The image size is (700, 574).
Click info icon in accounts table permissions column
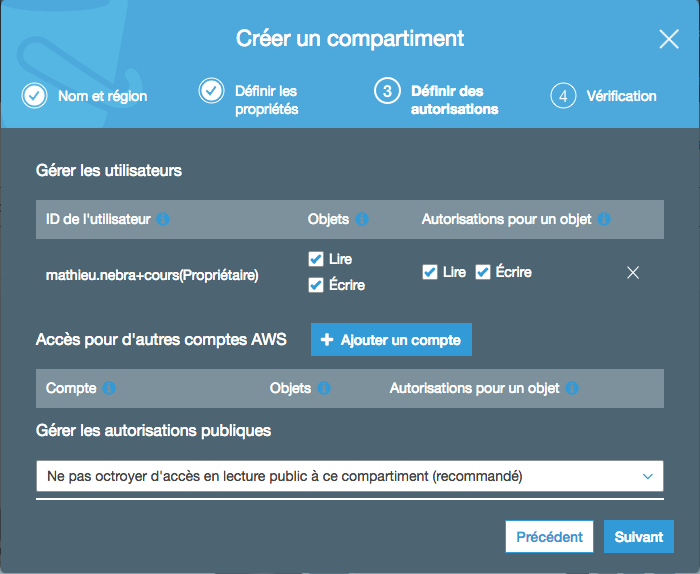coord(572,388)
